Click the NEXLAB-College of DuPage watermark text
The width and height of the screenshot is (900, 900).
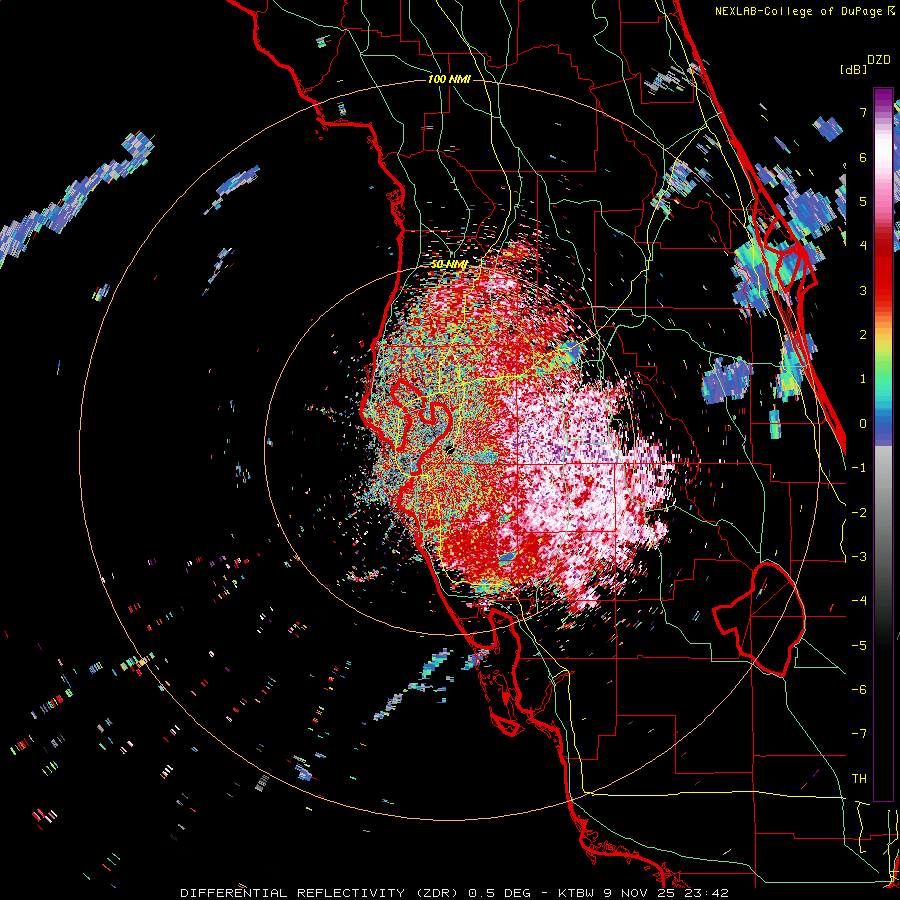coord(805,11)
